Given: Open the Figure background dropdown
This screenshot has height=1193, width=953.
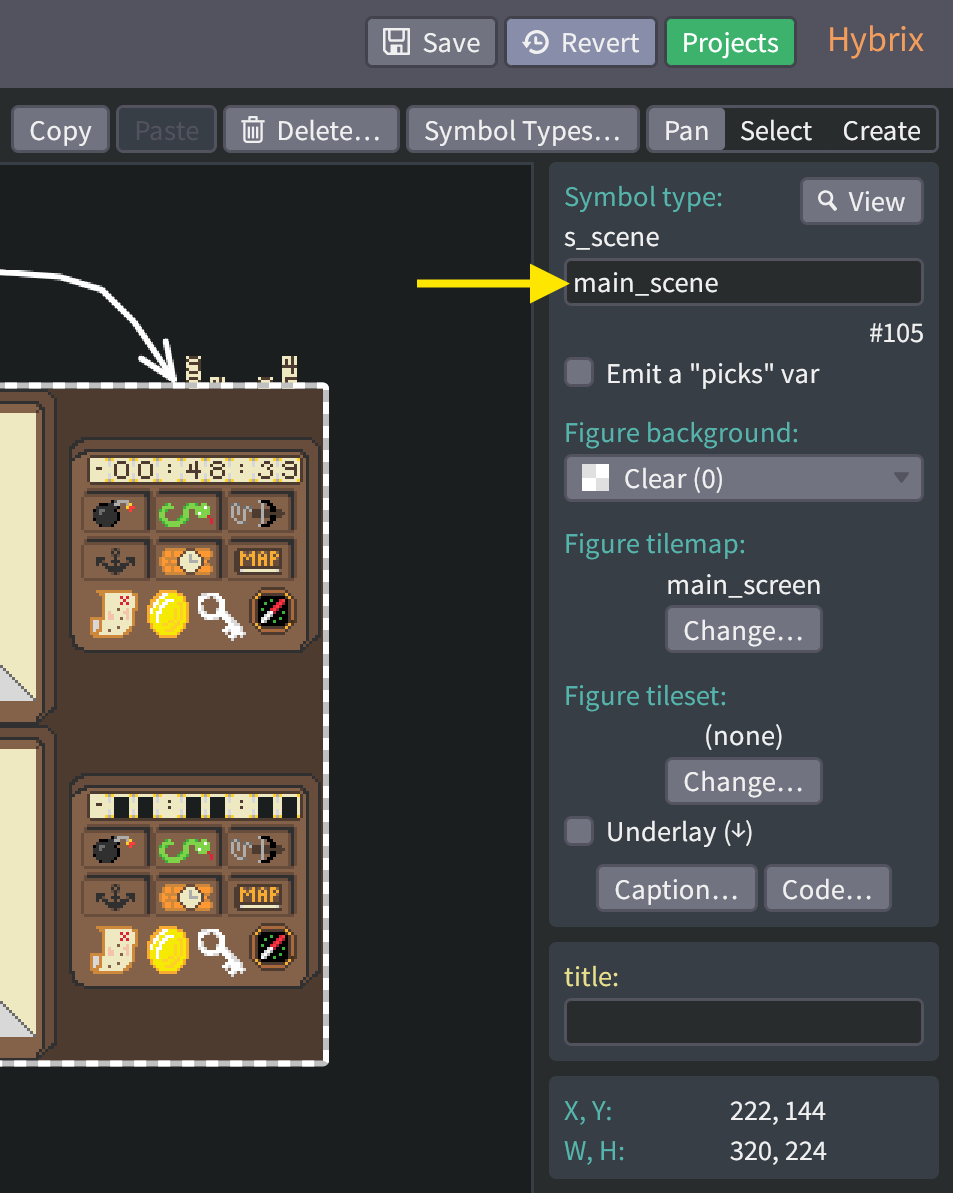Looking at the screenshot, I should [743, 478].
